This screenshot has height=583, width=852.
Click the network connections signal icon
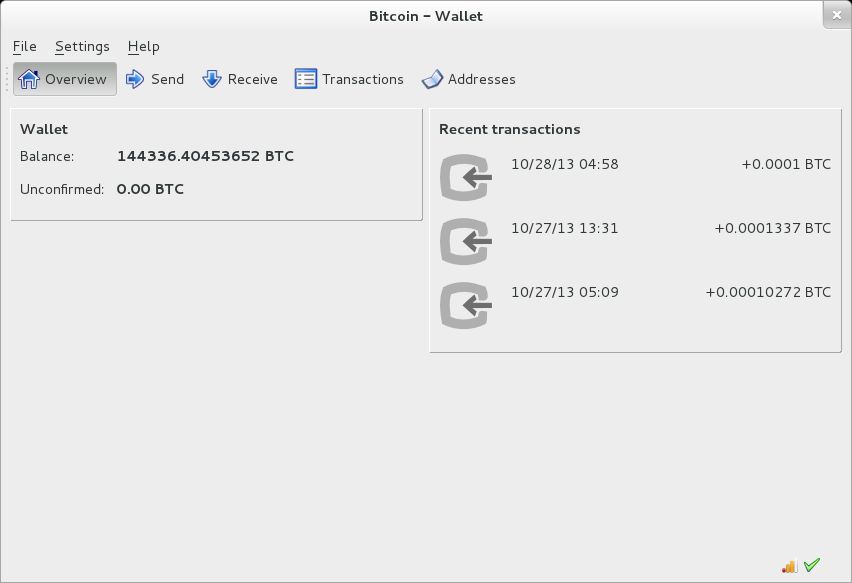tap(789, 566)
